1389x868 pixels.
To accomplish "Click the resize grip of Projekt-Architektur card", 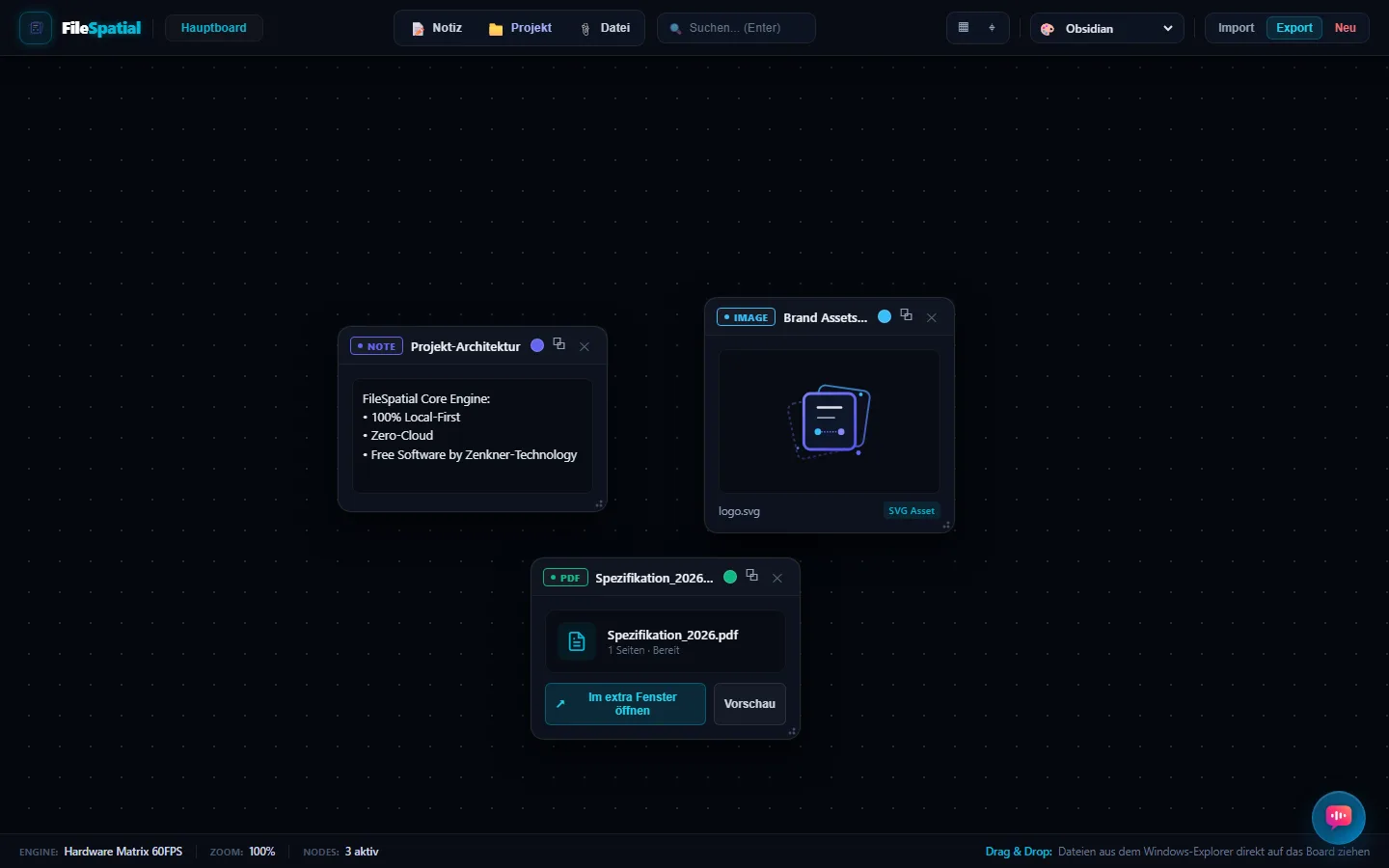I will coord(599,503).
